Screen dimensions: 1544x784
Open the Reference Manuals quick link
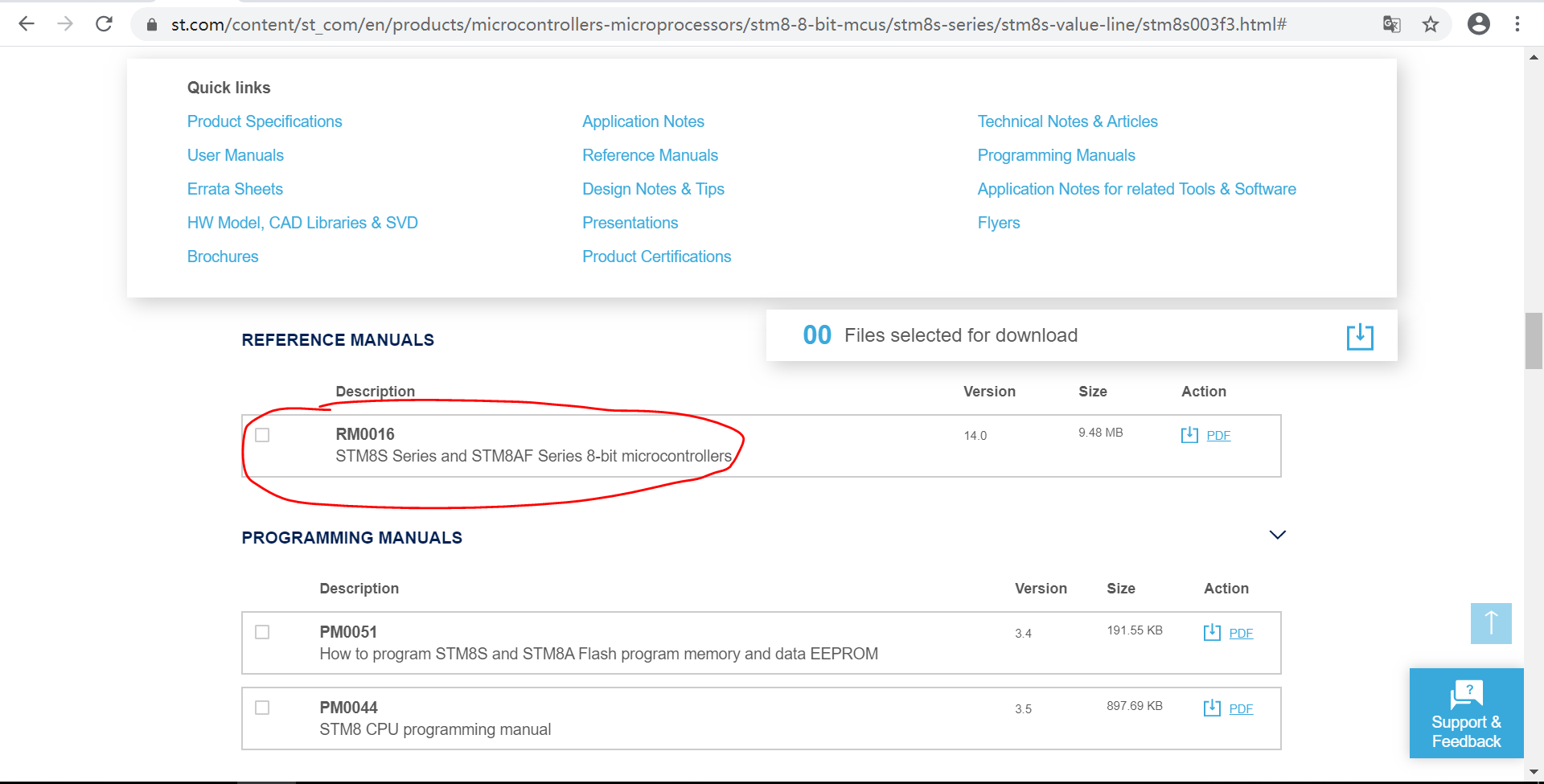(650, 154)
